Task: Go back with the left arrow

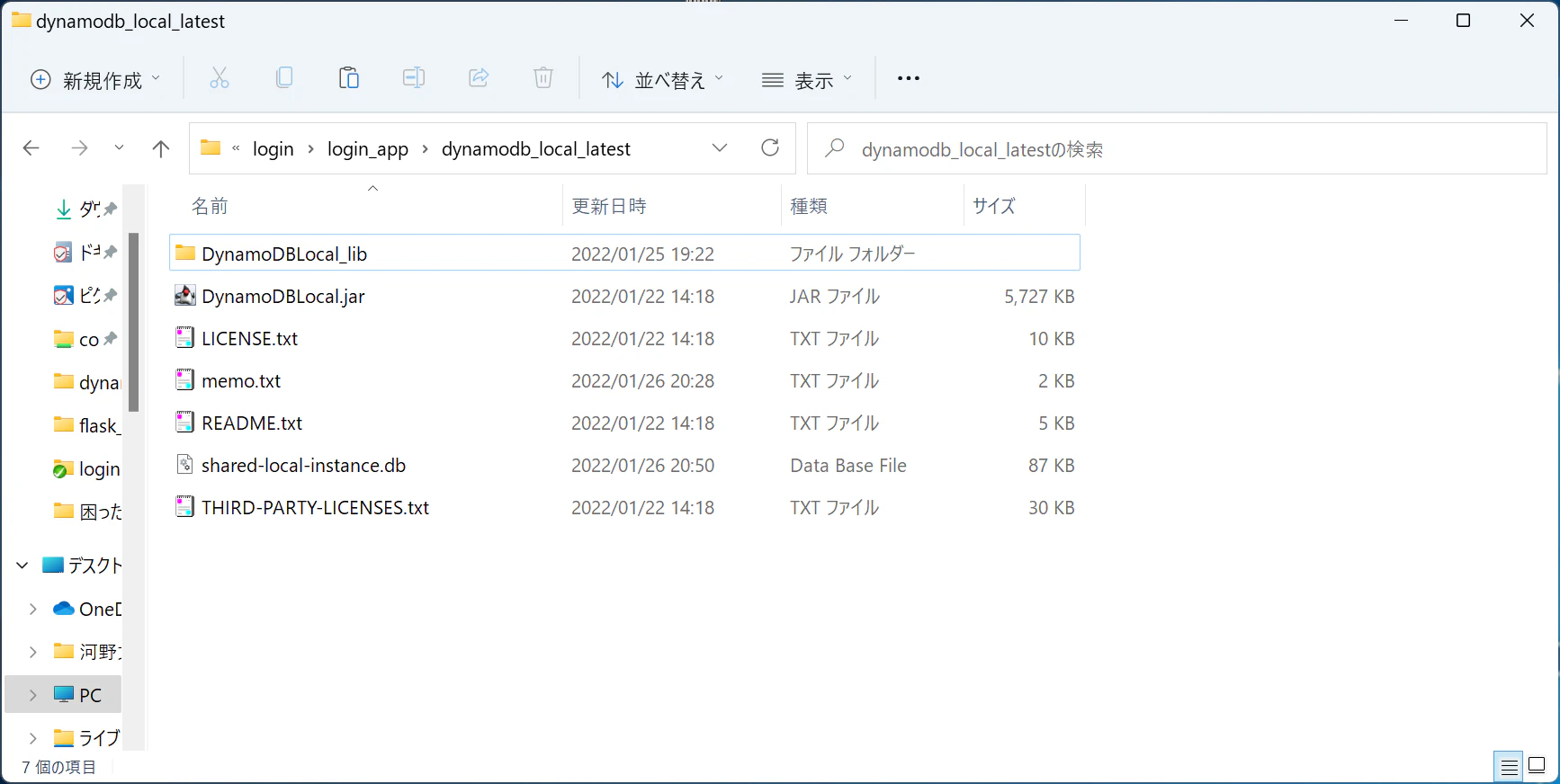Action: pos(31,148)
